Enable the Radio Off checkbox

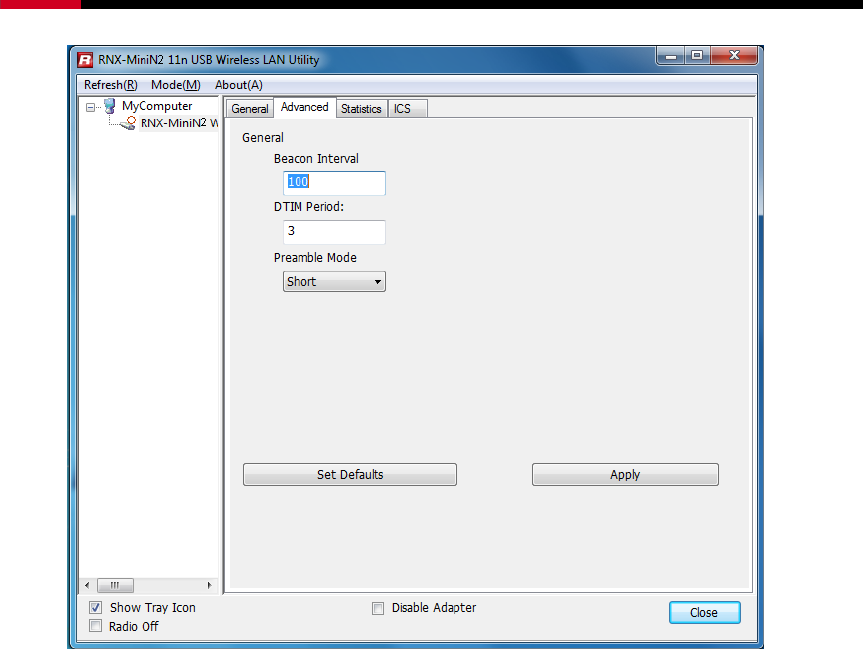[x=96, y=626]
